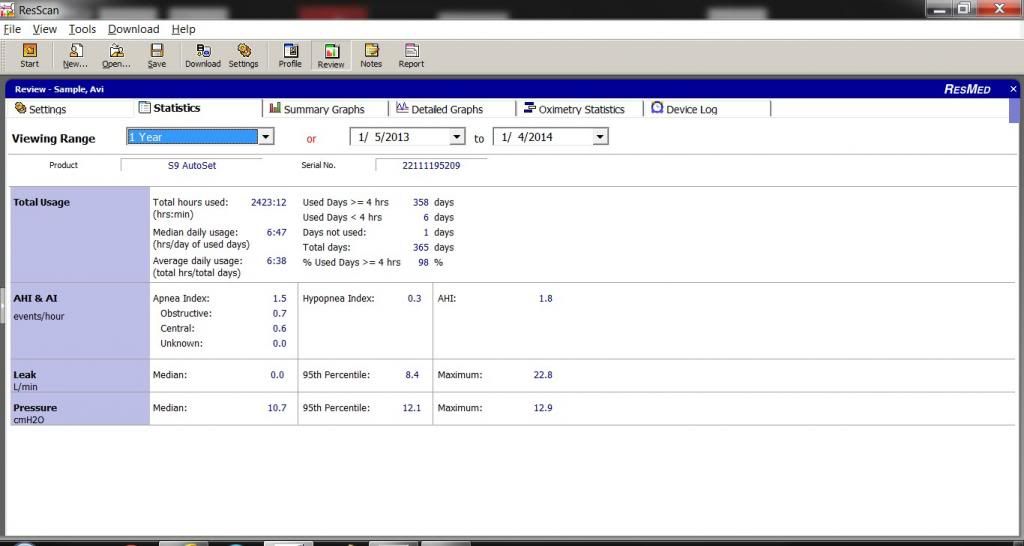Open the Notes toolbar icon
This screenshot has width=1024, height=546.
(x=371, y=55)
